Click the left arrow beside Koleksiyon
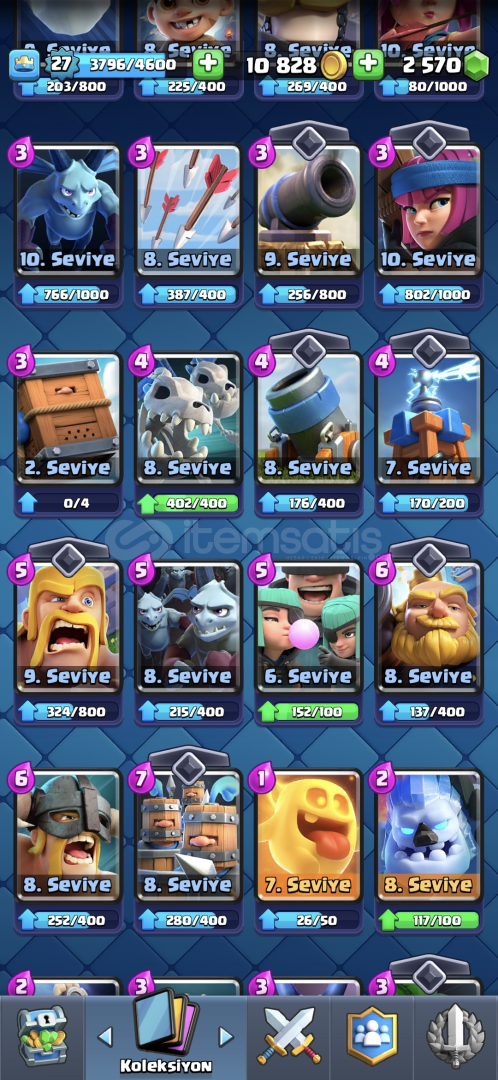Image resolution: width=498 pixels, height=1080 pixels. coord(105,1036)
